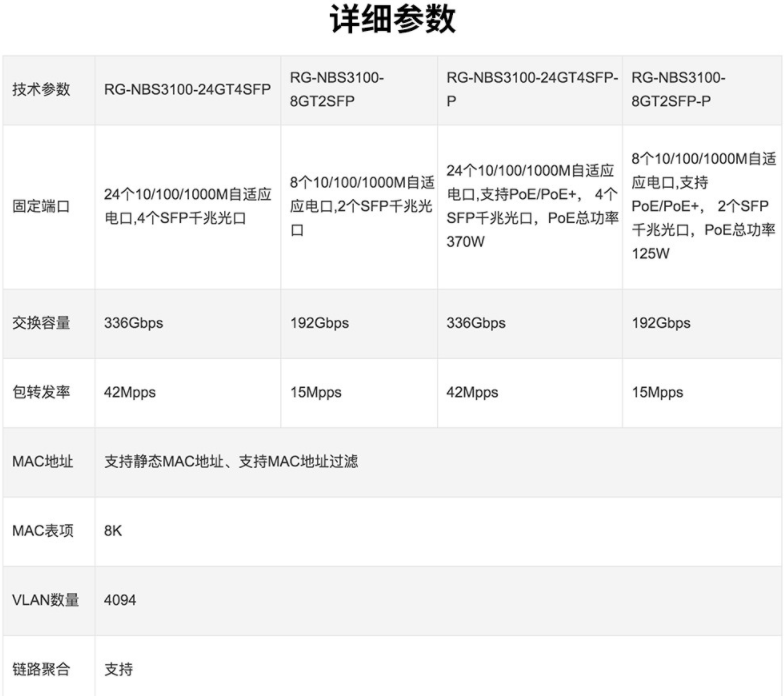
Task: Click the 支持静态MAC地址、支持MAC地址过滤 value
Action: [231, 461]
